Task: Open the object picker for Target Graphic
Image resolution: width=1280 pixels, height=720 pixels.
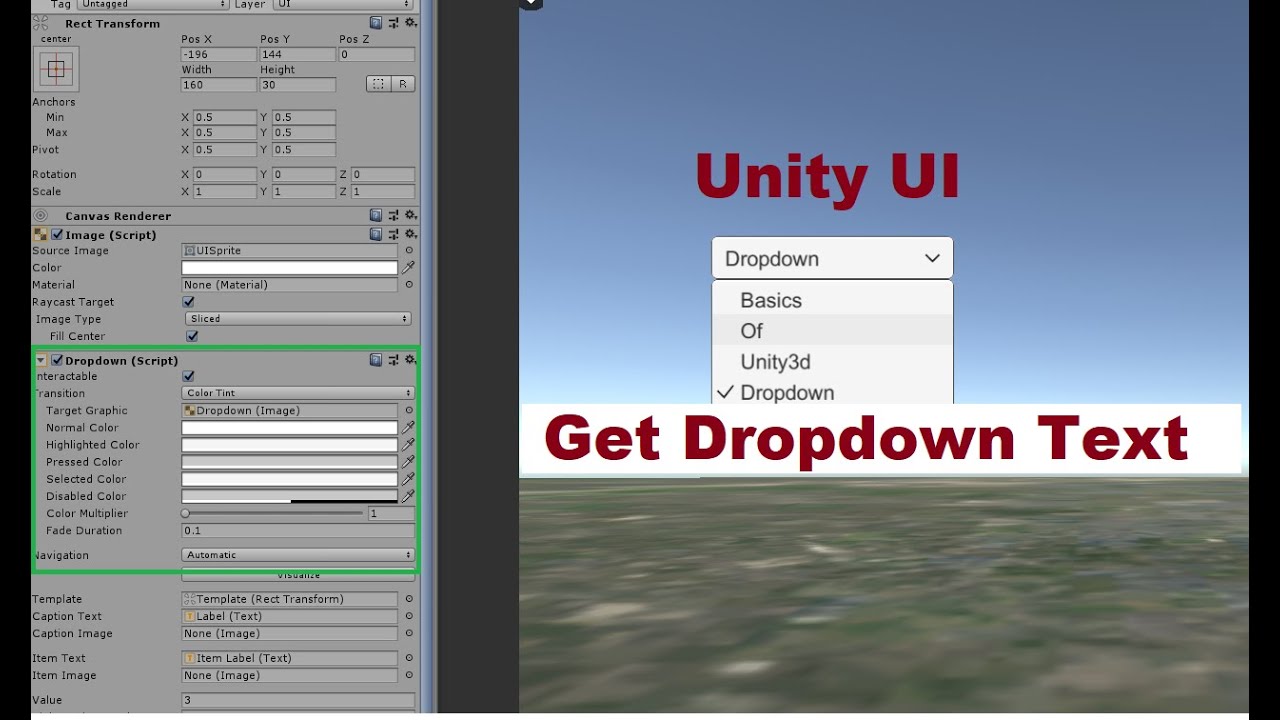Action: 408,411
